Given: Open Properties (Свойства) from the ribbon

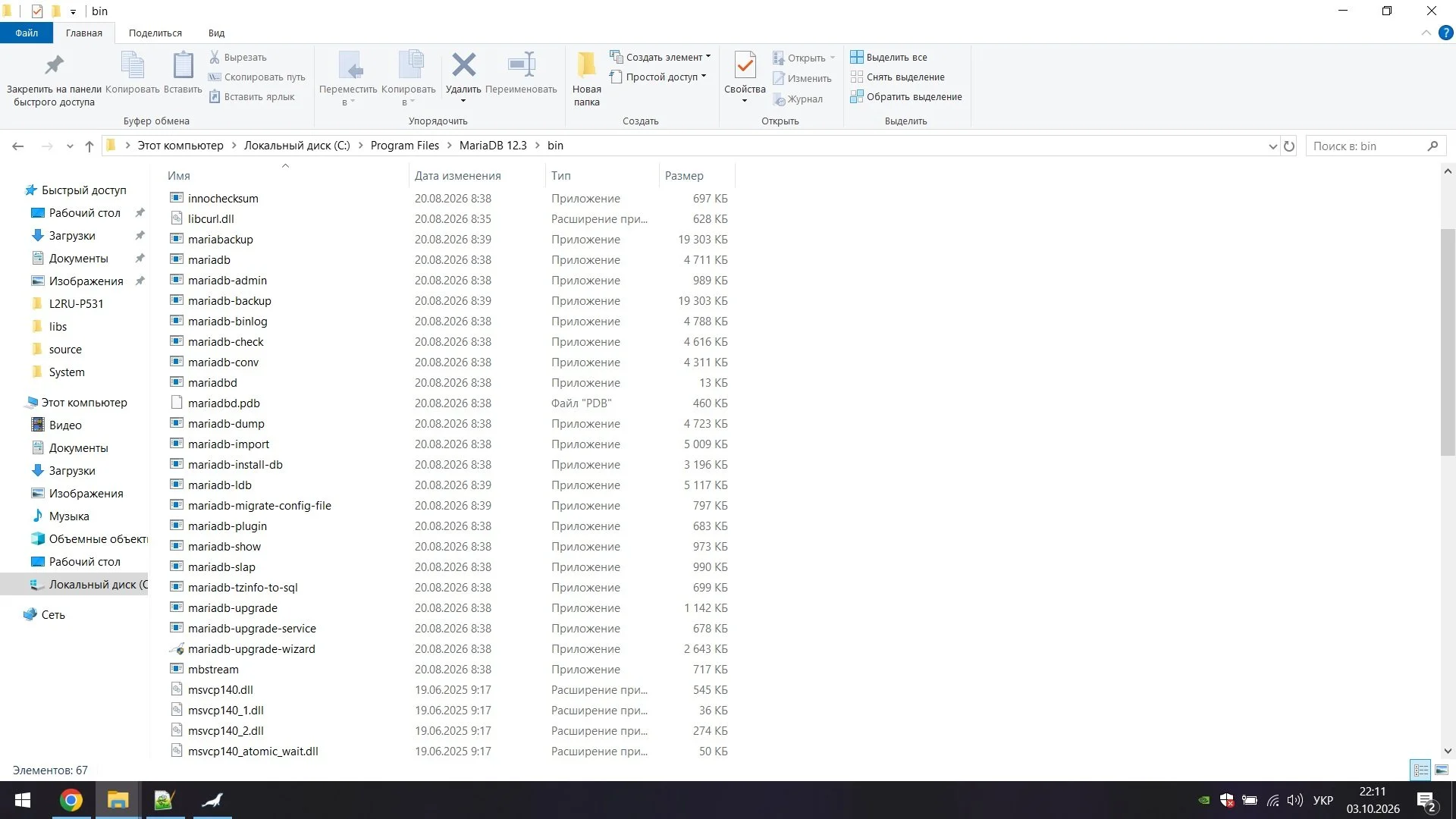Looking at the screenshot, I should coord(745,66).
